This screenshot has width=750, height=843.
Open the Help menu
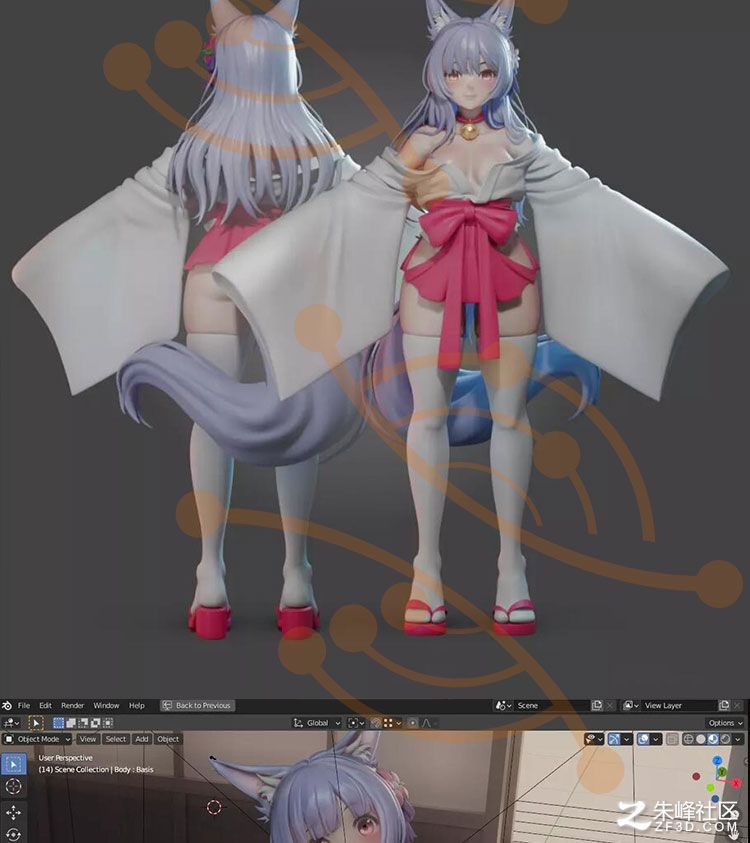coord(137,705)
